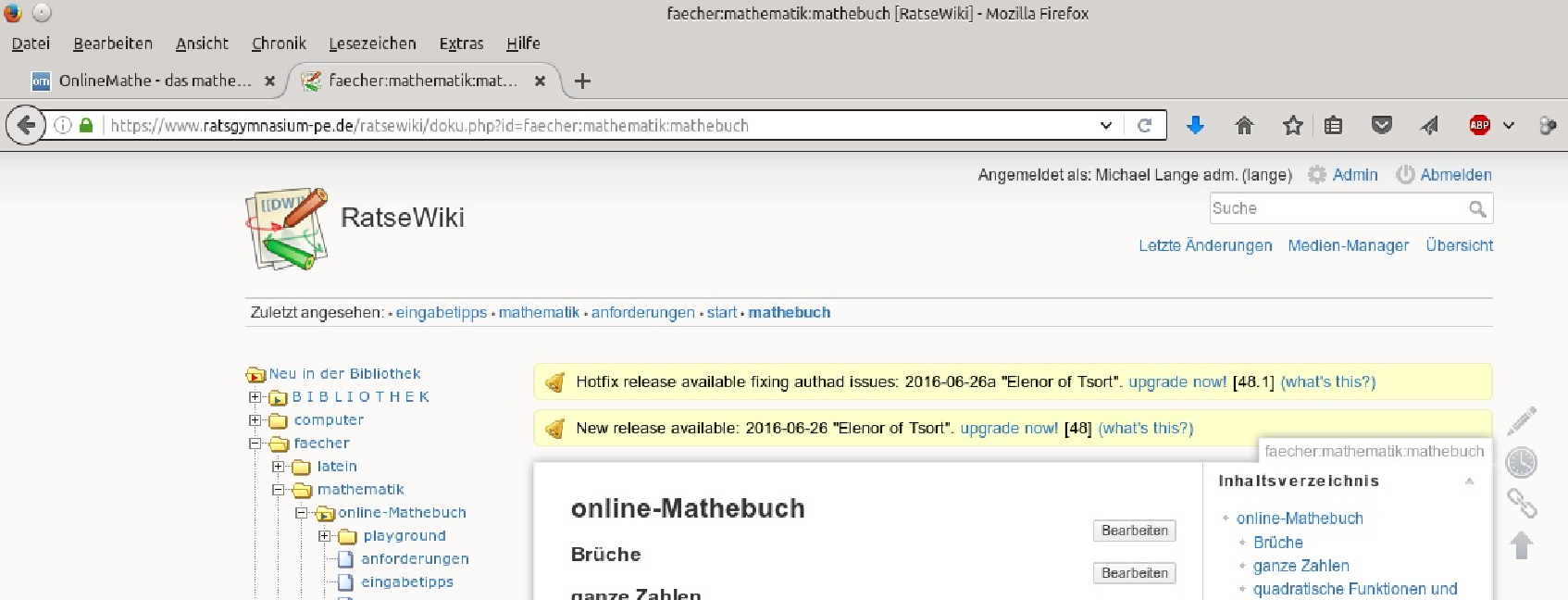
Task: Collapse the faecher tree folder
Action: (255, 444)
